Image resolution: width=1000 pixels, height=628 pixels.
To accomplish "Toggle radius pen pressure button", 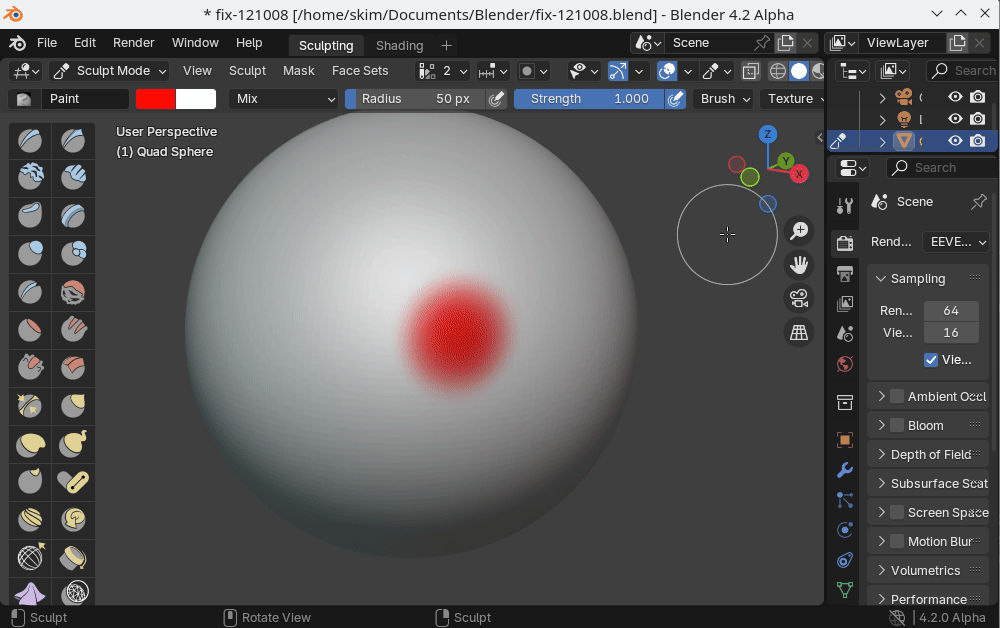I will click(x=496, y=99).
